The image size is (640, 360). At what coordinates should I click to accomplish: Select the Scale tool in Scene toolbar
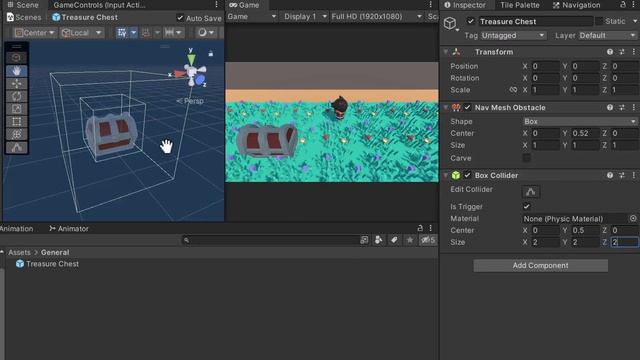pyautogui.click(x=16, y=109)
